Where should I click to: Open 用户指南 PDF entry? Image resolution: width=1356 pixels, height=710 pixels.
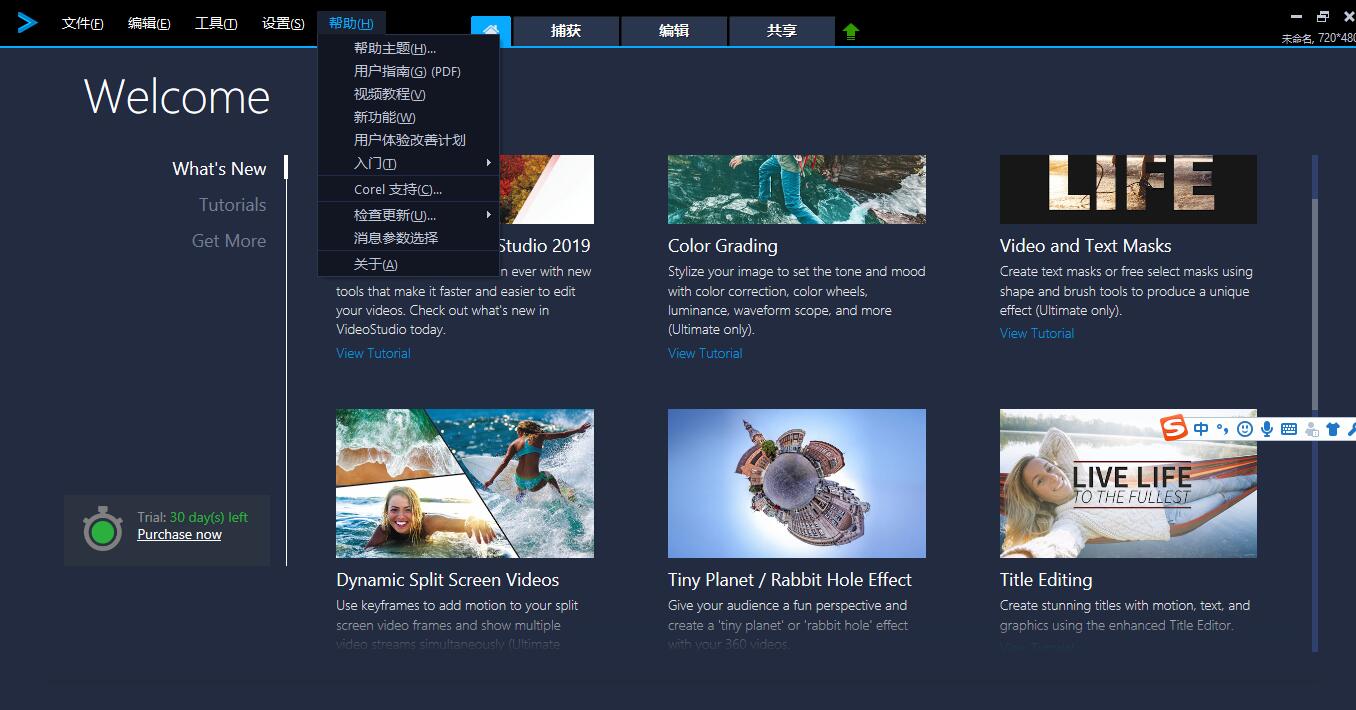pos(408,71)
